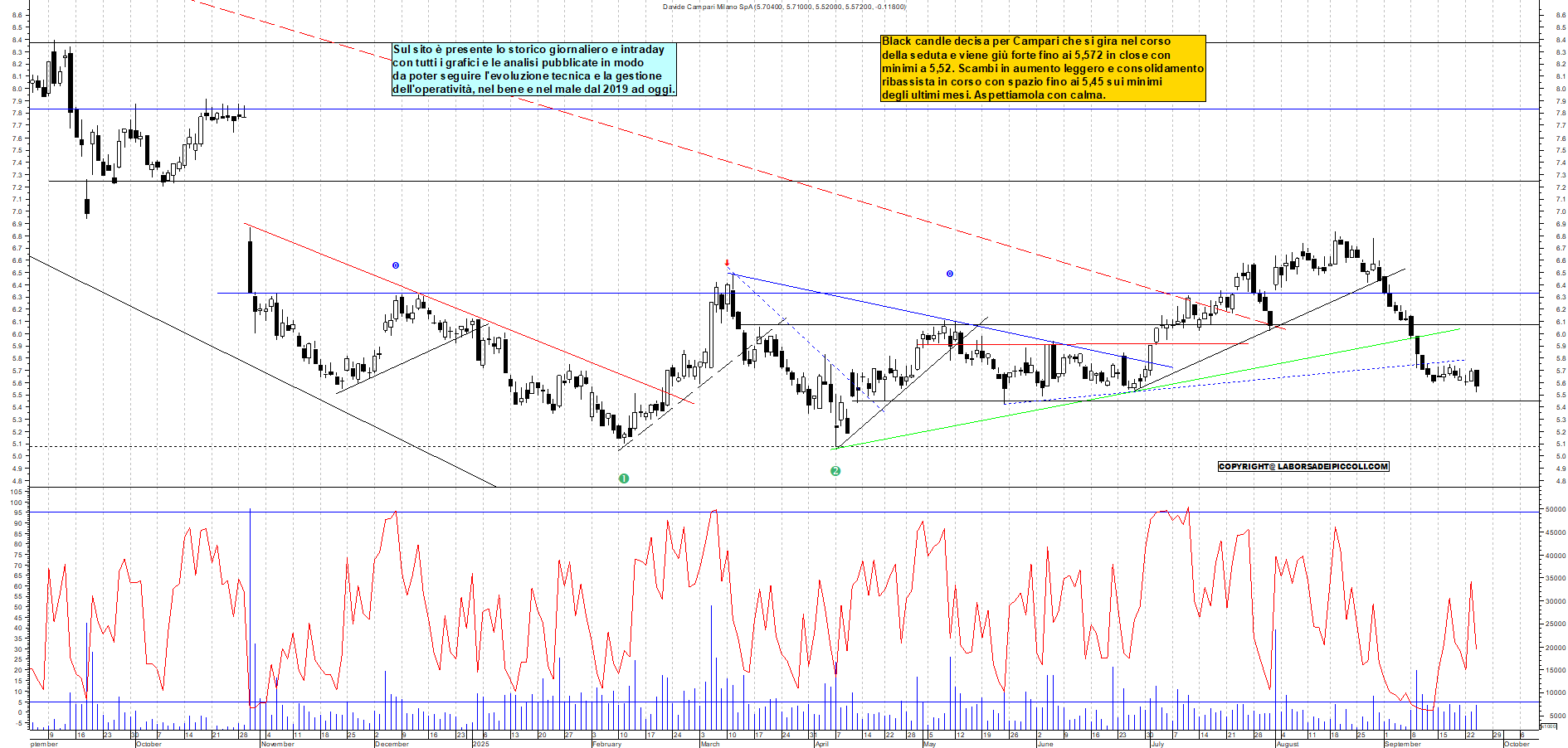Image resolution: width=1568 pixels, height=748 pixels.
Task: Click 5.0 on the right price axis
Action: (1560, 456)
